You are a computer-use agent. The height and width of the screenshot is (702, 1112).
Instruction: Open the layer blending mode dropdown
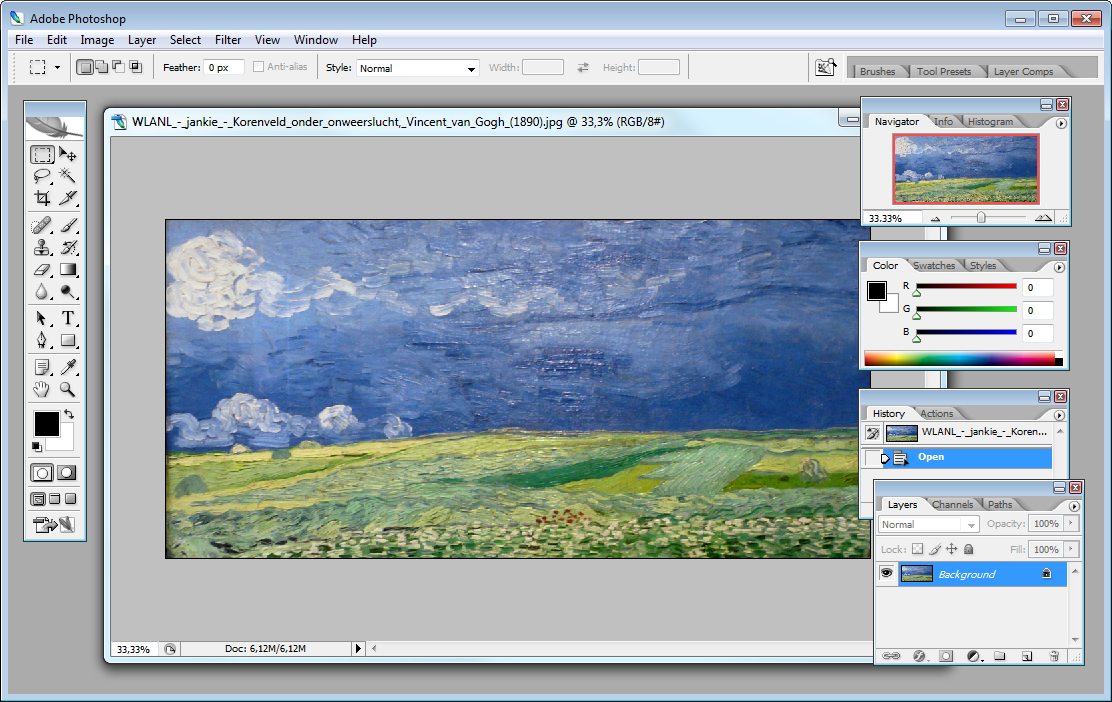coord(929,524)
